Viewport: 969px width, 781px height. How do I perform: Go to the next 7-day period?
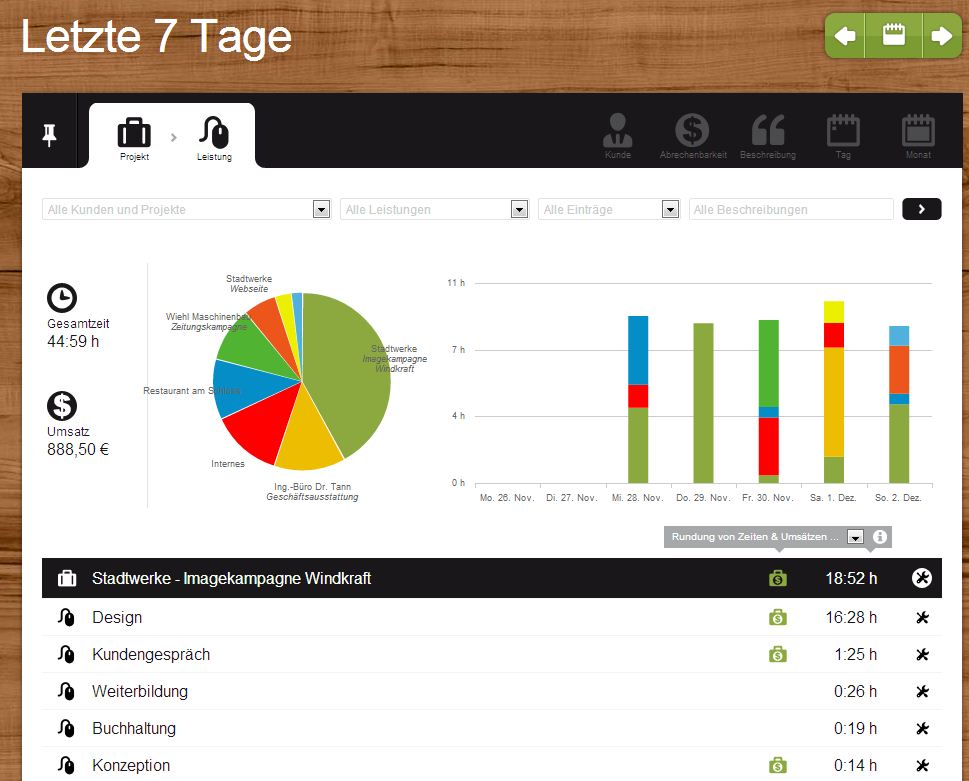pos(942,36)
